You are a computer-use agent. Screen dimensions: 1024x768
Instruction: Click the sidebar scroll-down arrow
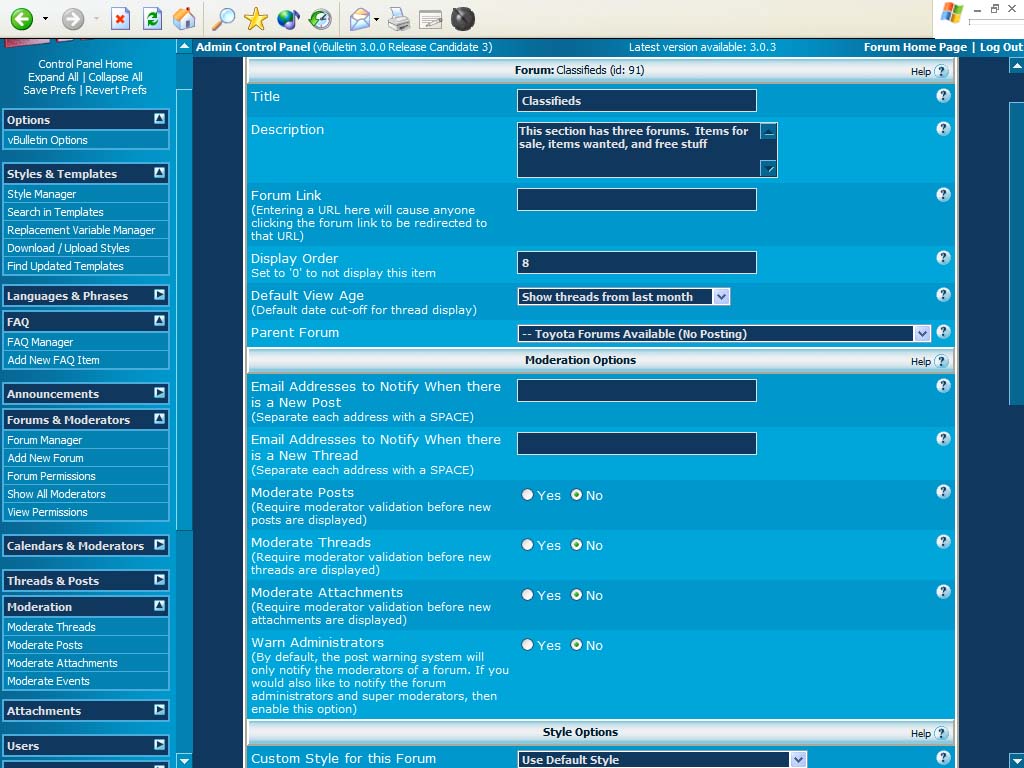click(185, 761)
